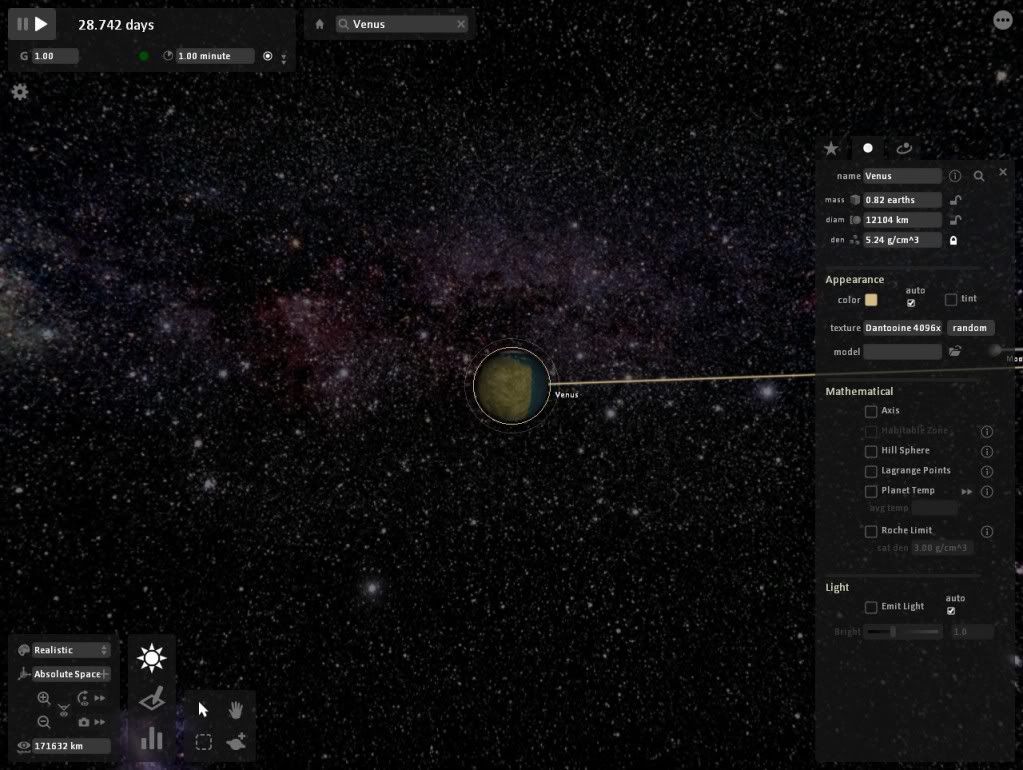Image resolution: width=1023 pixels, height=770 pixels.
Task: Enable the Hill Sphere checkbox
Action: pyautogui.click(x=871, y=451)
